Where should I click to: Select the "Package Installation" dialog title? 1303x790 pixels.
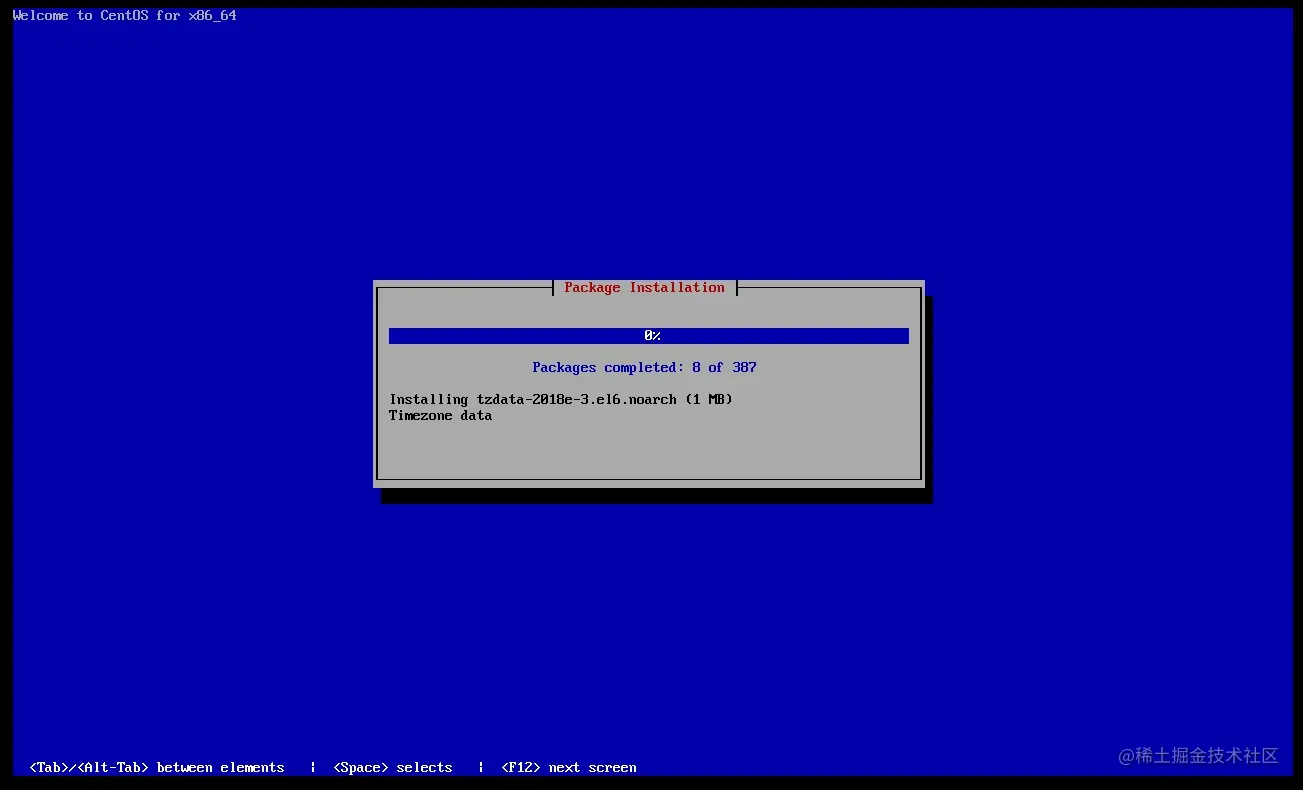pos(644,288)
